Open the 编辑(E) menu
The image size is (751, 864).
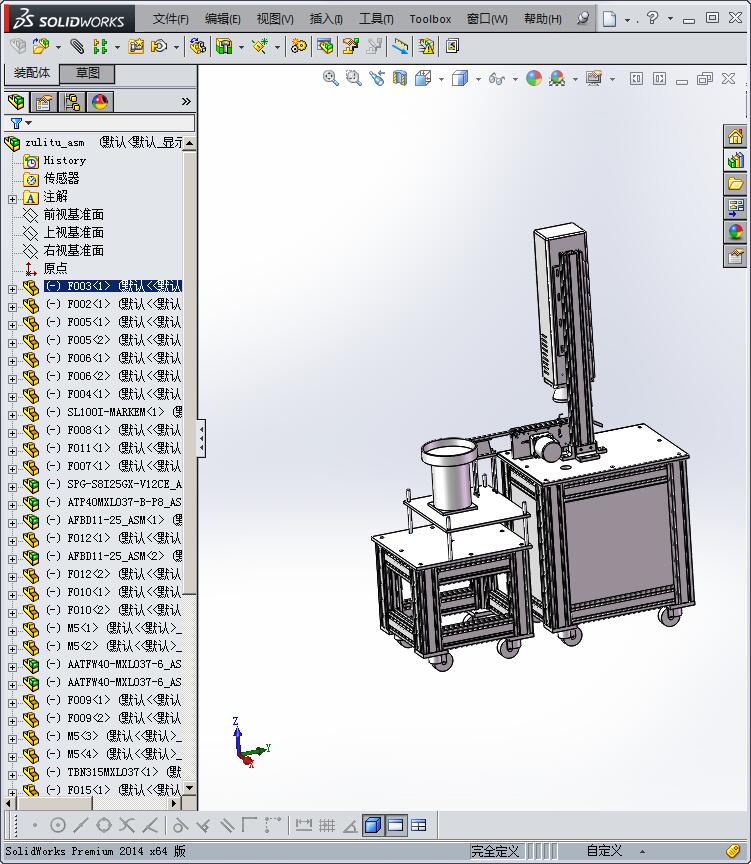pos(223,19)
